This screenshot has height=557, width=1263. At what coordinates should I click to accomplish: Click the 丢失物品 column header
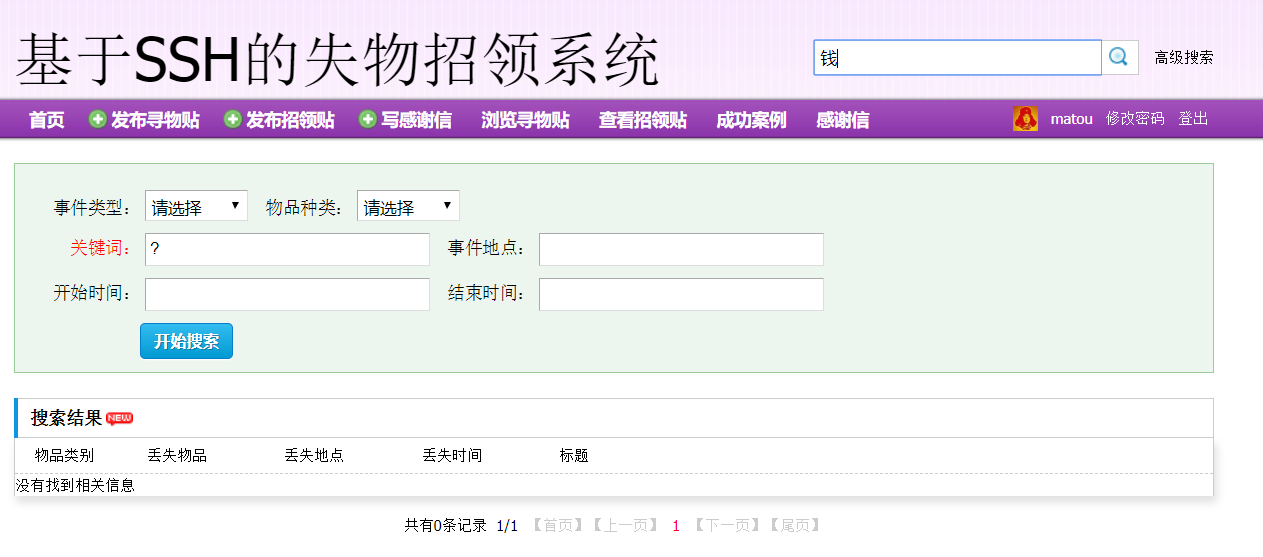click(177, 456)
